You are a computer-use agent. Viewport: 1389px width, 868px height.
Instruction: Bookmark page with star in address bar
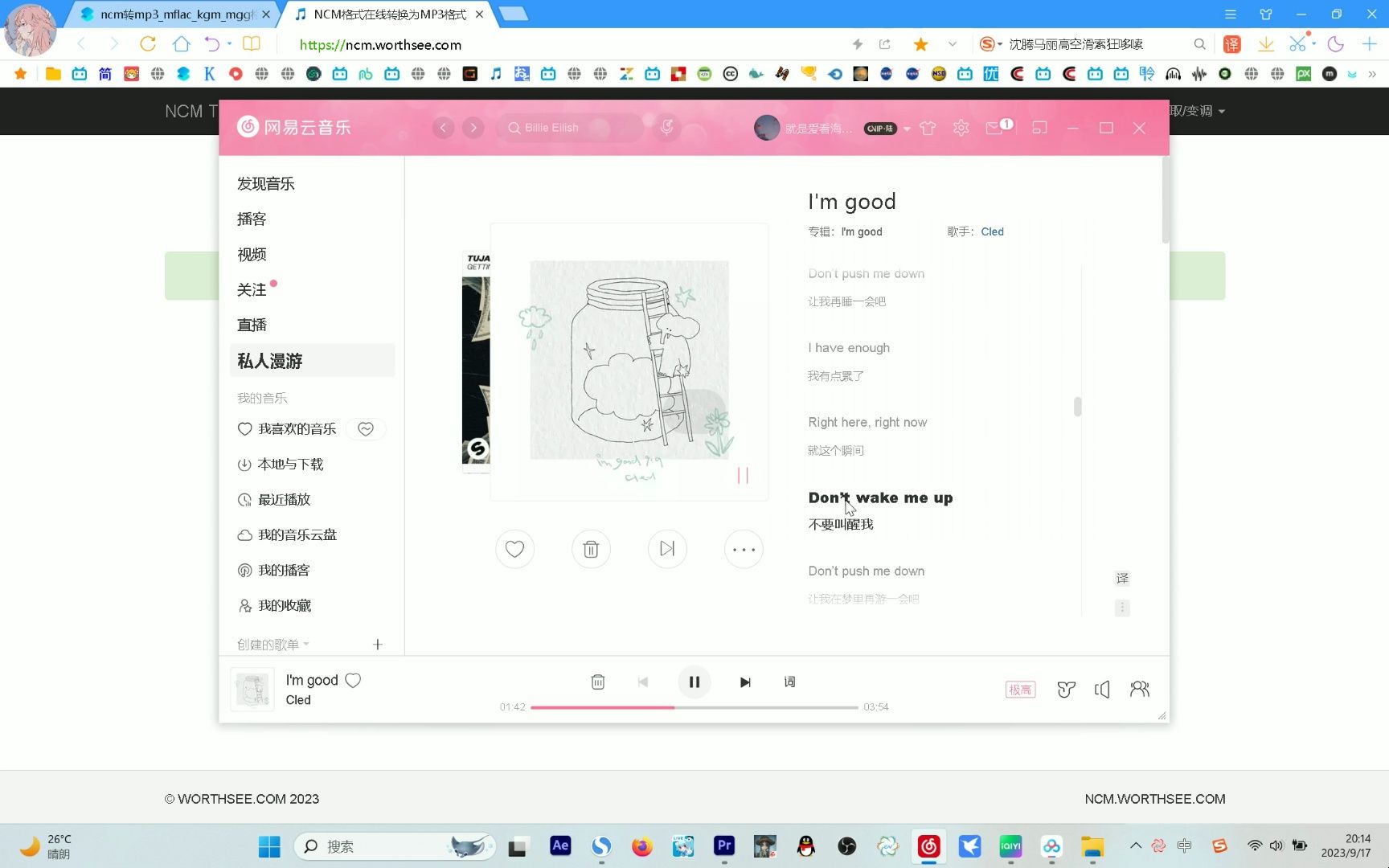pos(921,44)
